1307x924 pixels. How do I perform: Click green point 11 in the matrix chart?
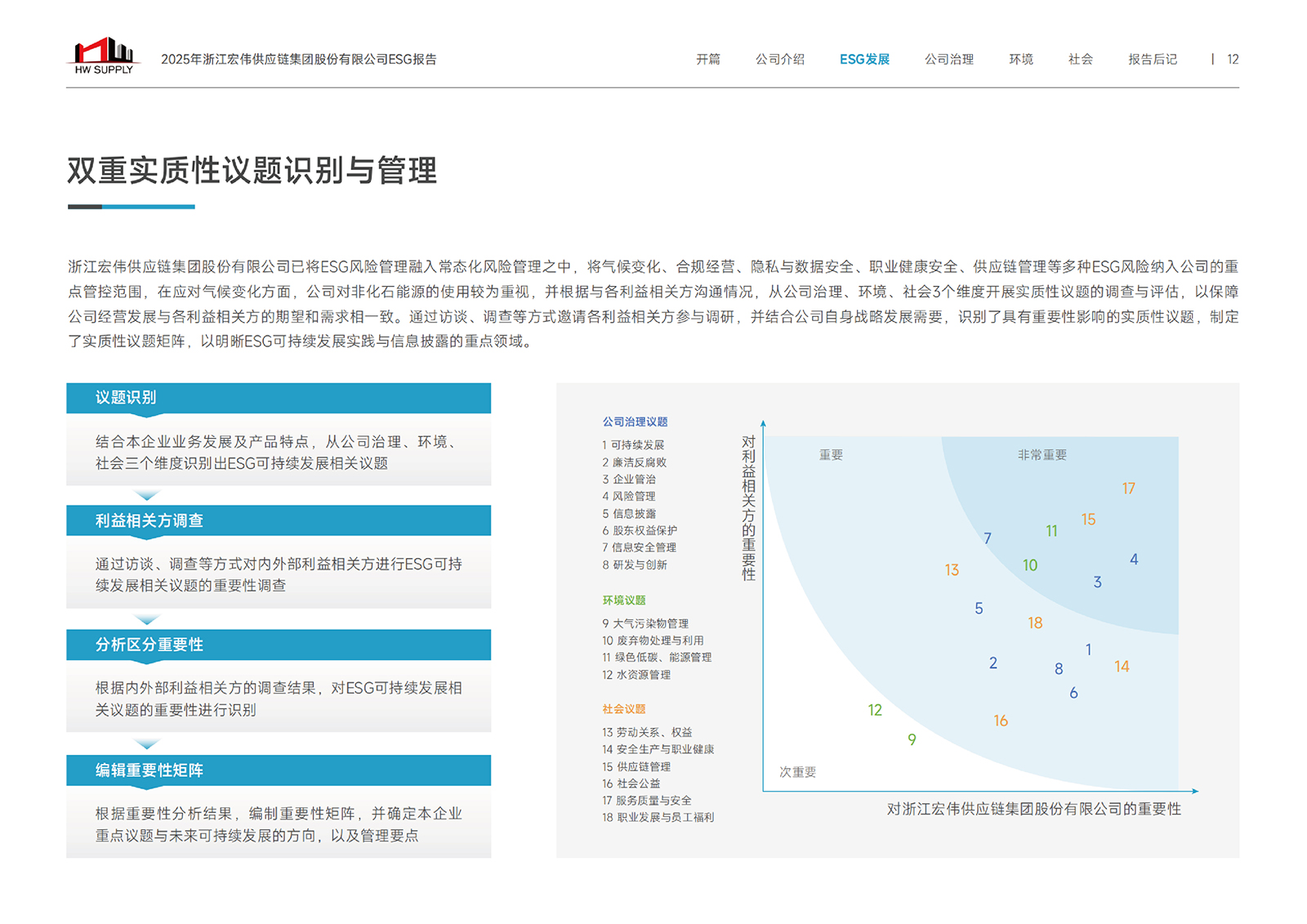[1052, 531]
